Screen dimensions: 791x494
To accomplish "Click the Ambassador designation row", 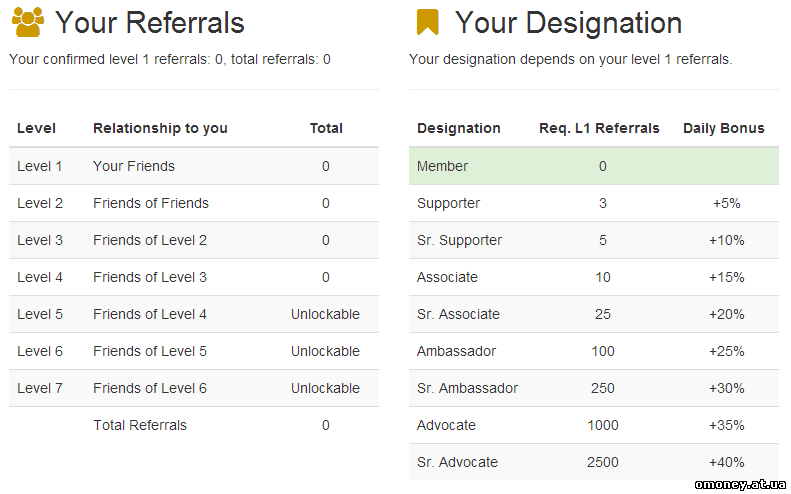I will pos(594,351).
